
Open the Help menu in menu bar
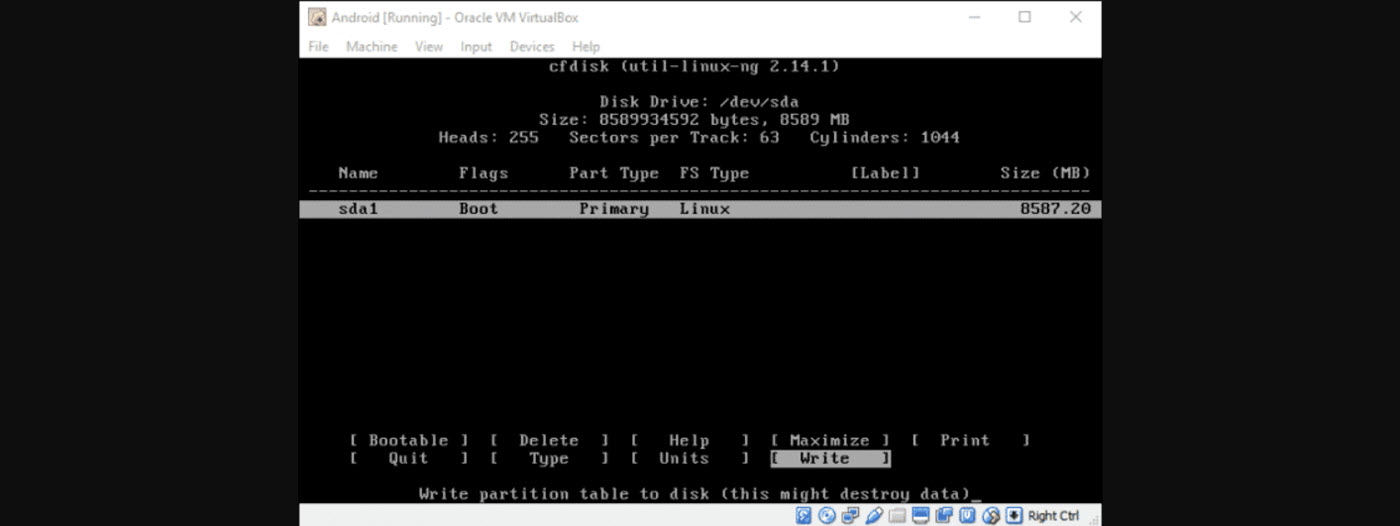click(586, 47)
